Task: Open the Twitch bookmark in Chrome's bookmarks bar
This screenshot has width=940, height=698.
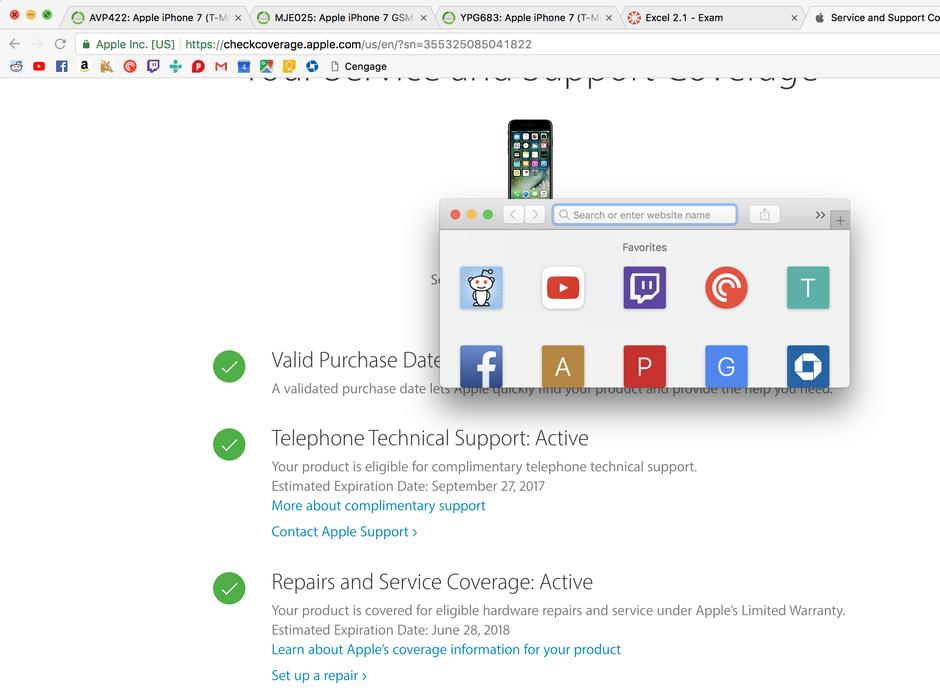Action: pyautogui.click(x=153, y=66)
